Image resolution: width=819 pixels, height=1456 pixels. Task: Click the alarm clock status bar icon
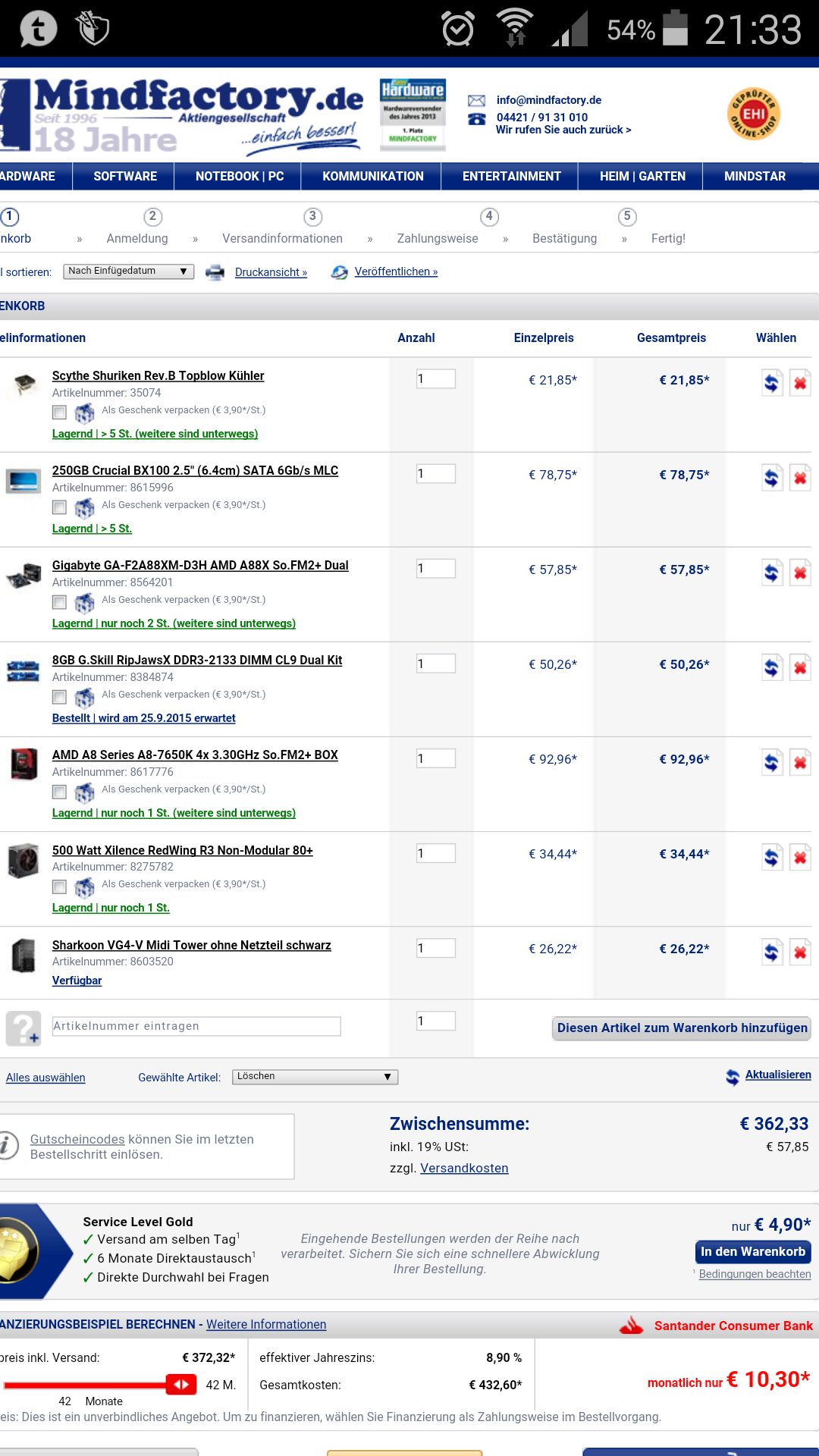(x=458, y=29)
